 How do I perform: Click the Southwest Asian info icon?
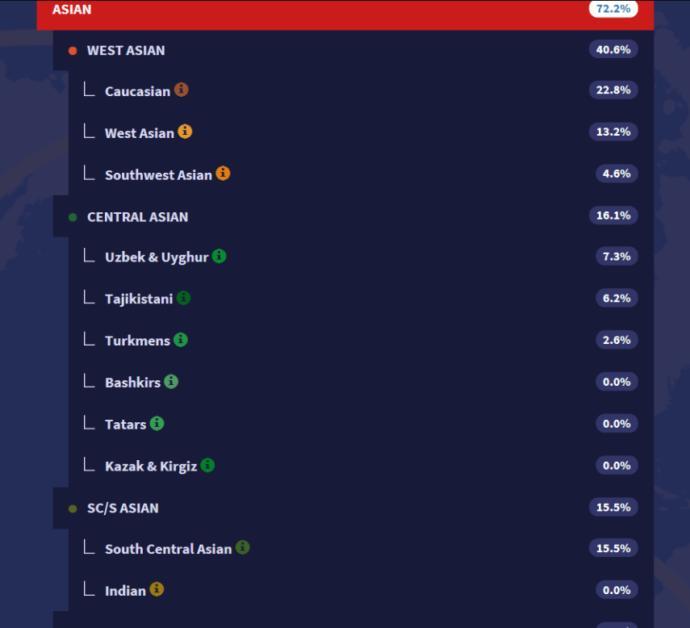tap(223, 174)
